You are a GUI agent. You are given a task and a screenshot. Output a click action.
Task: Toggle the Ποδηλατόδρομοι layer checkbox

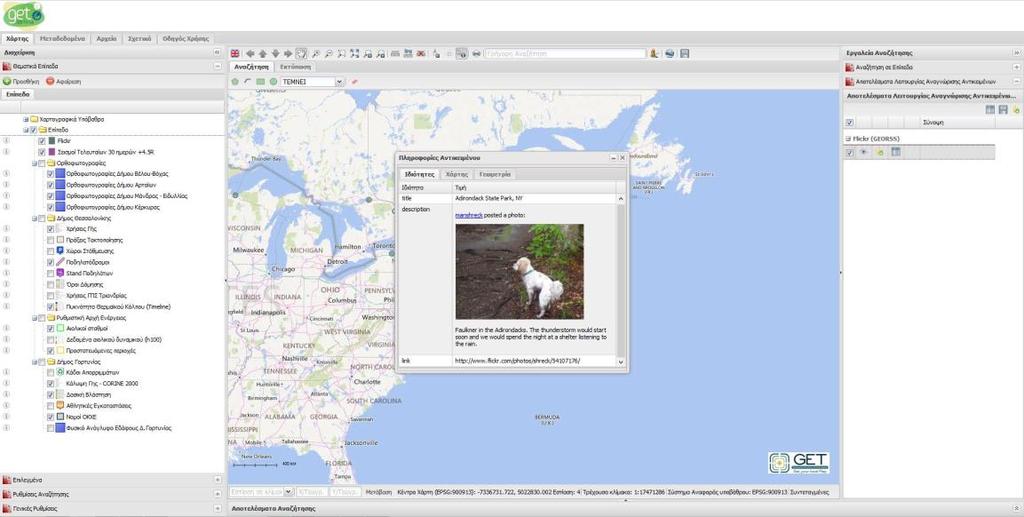50,262
